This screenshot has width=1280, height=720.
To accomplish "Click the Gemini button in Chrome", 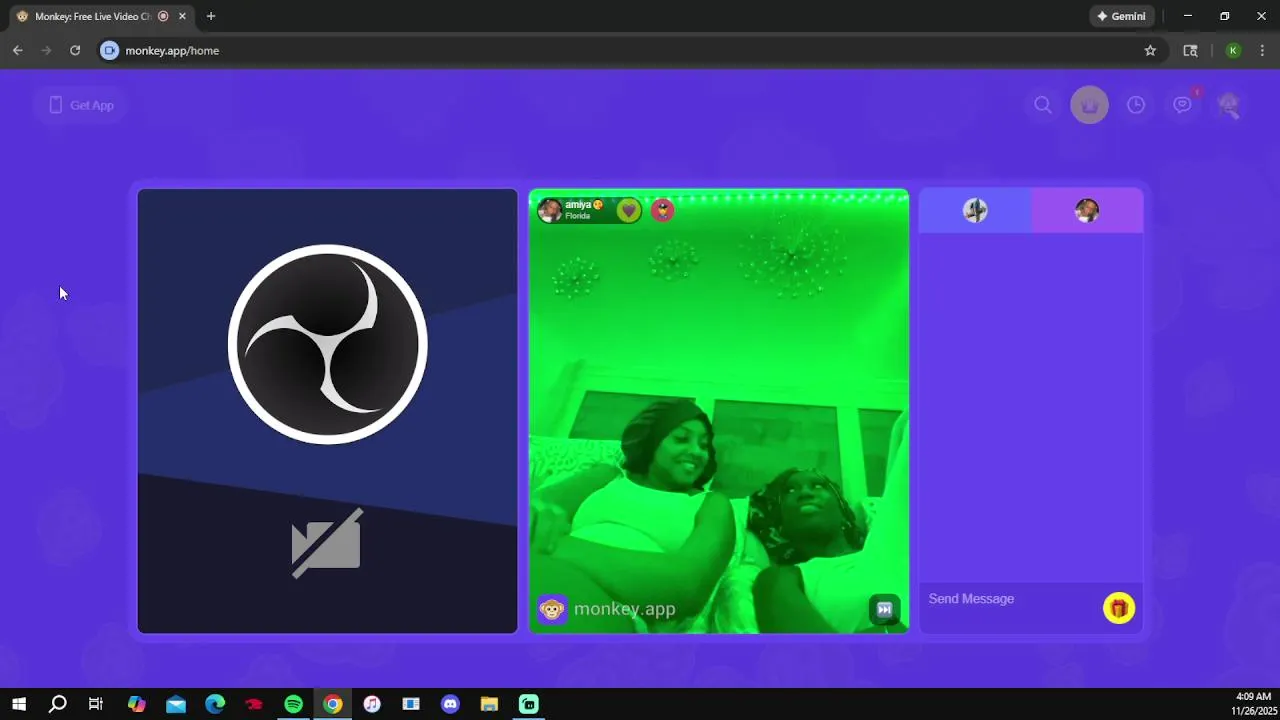I will pyautogui.click(x=1121, y=16).
